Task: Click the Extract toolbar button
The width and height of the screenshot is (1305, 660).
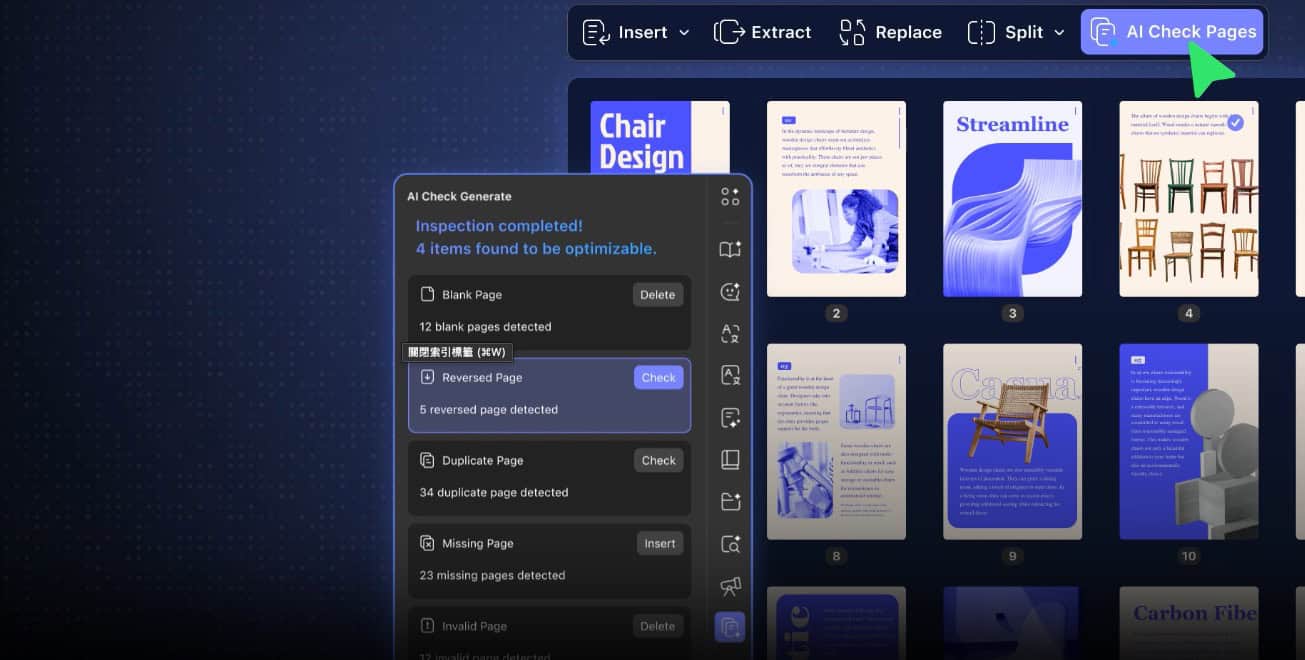Action: click(x=762, y=32)
